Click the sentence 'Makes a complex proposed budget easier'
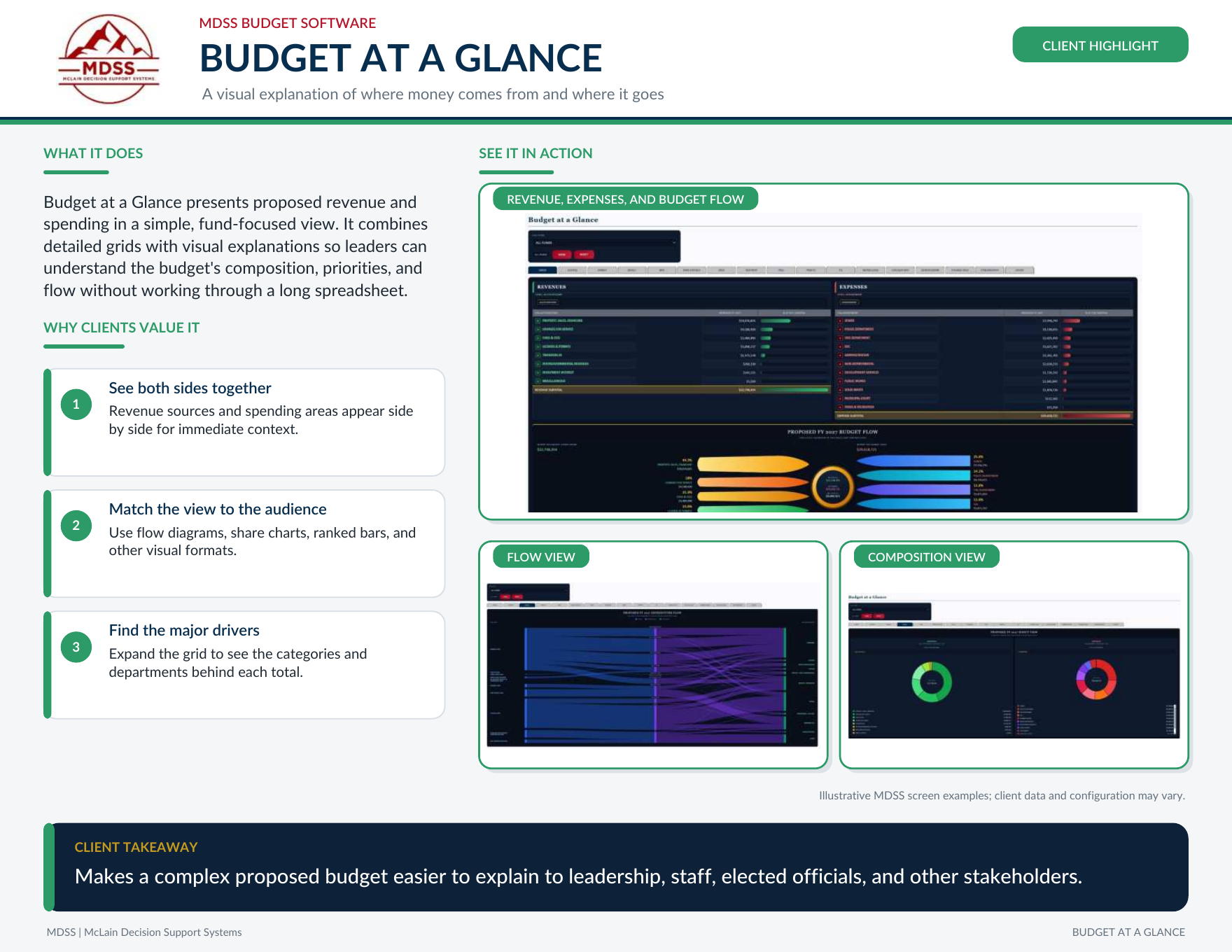This screenshot has height=952, width=1232. pyautogui.click(x=578, y=876)
